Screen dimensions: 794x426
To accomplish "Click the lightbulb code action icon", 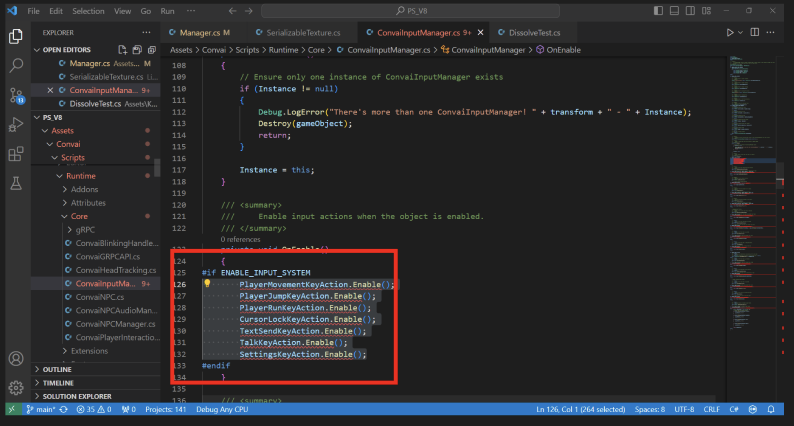I will [x=207, y=284].
